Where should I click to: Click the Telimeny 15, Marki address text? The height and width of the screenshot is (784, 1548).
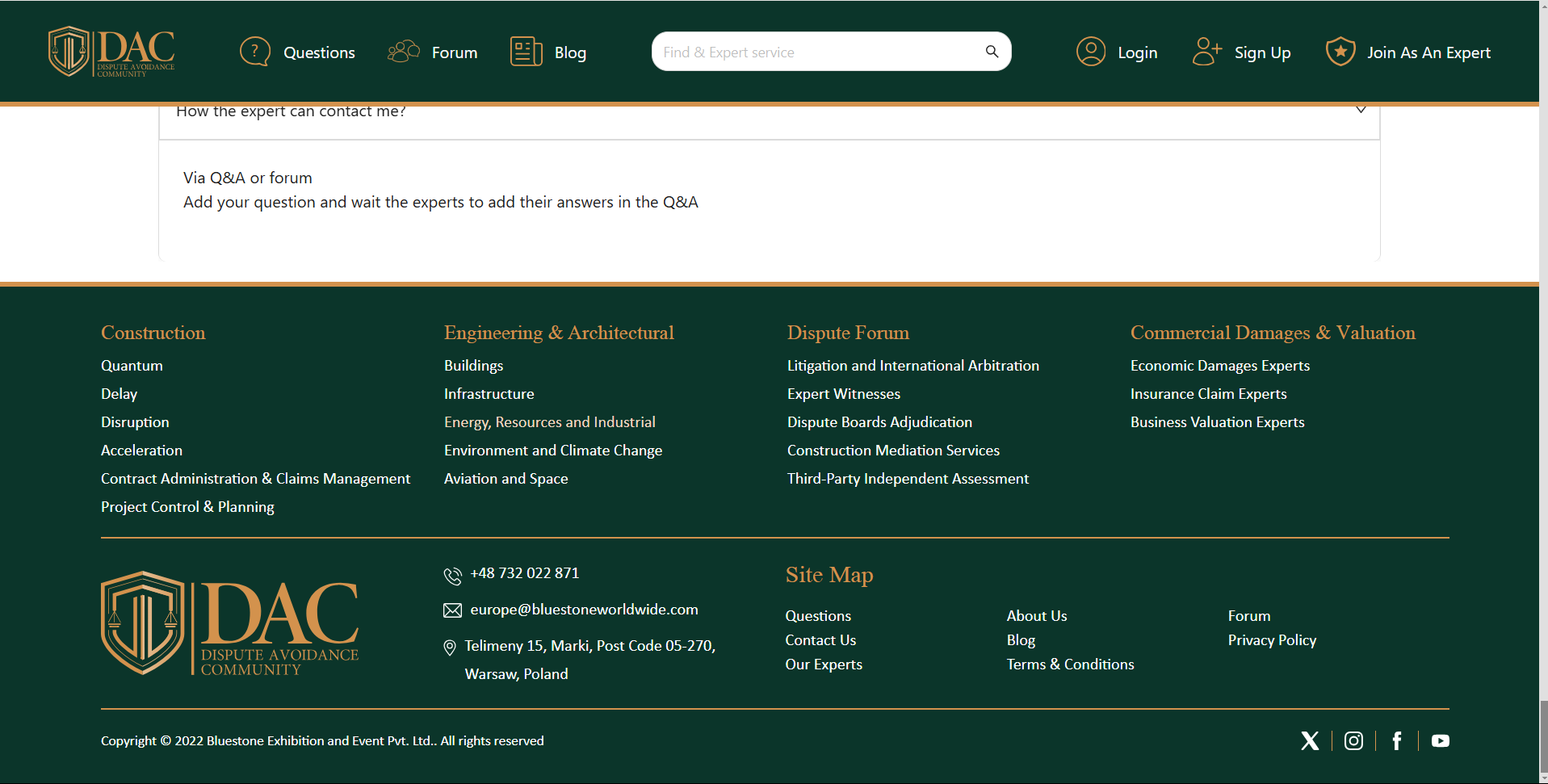tap(590, 660)
